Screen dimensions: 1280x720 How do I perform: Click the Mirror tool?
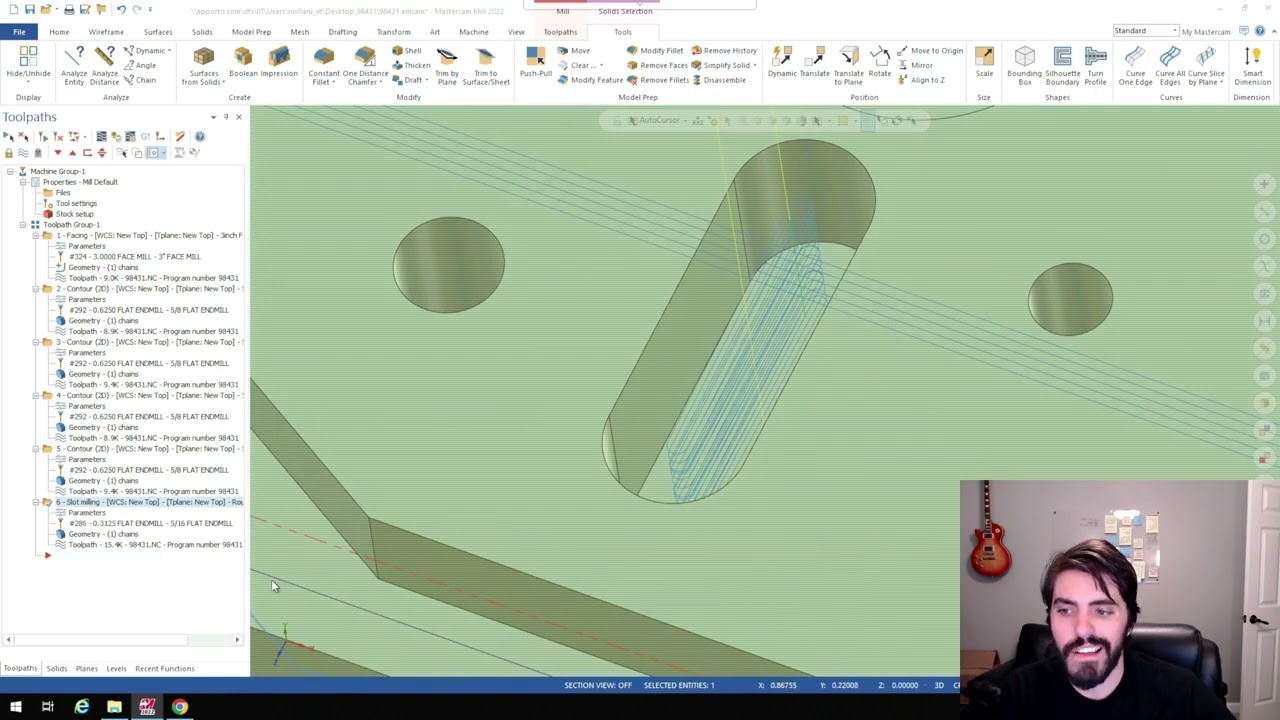(x=915, y=65)
